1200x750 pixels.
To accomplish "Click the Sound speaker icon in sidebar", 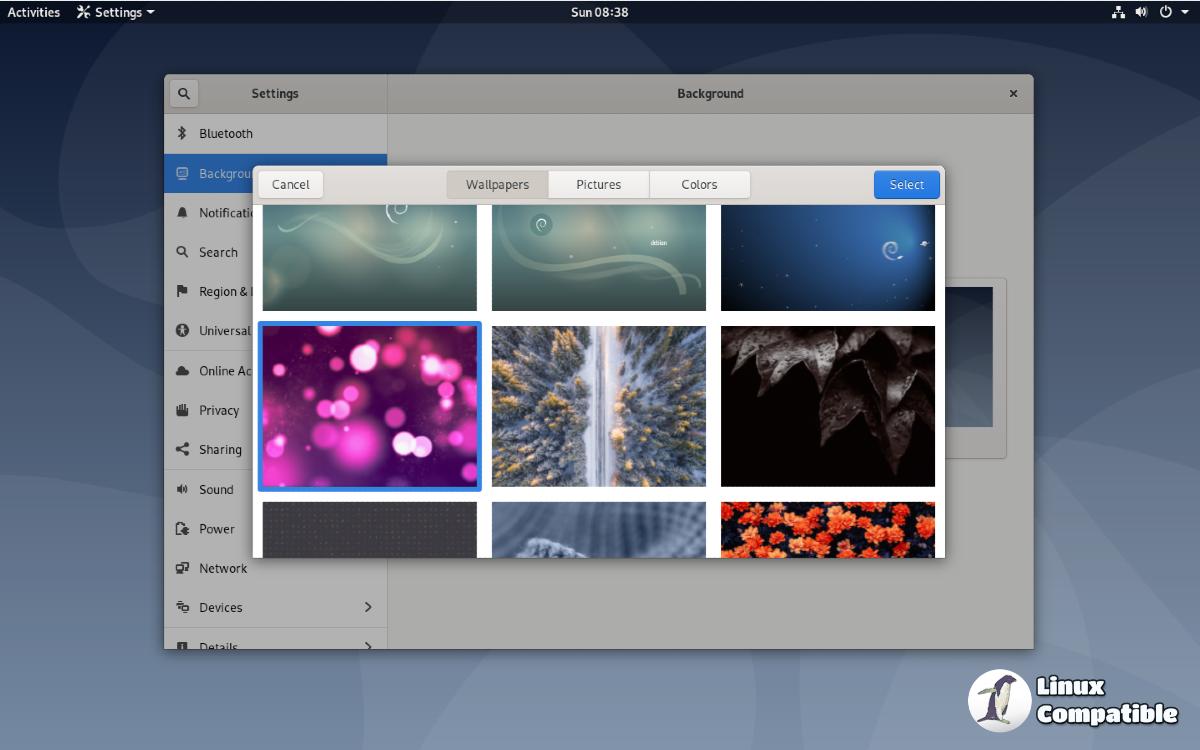I will click(182, 489).
